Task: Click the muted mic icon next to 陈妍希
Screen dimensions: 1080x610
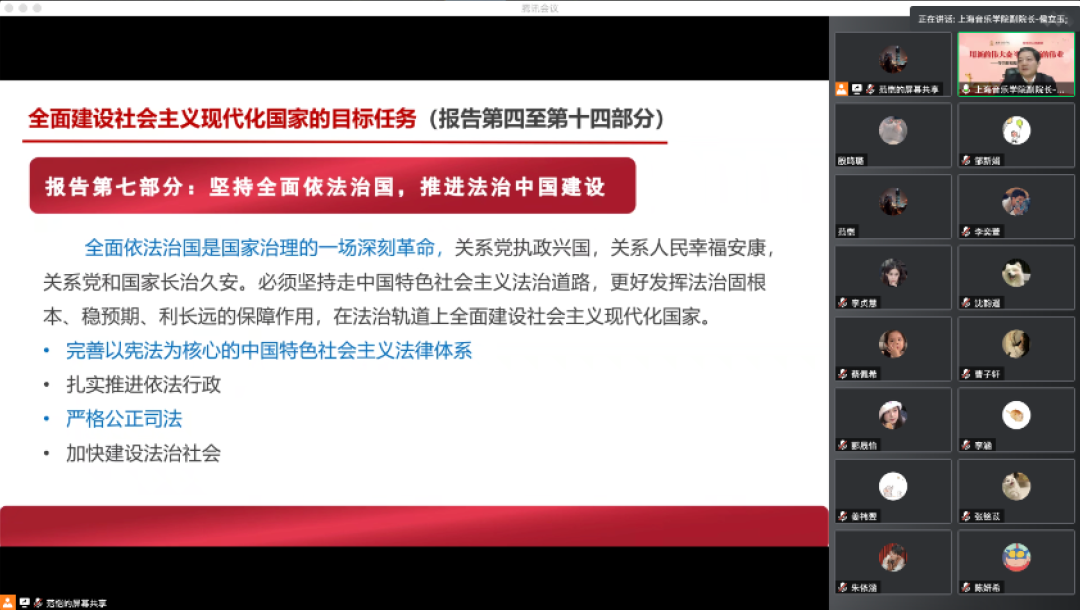Action: coord(966,586)
